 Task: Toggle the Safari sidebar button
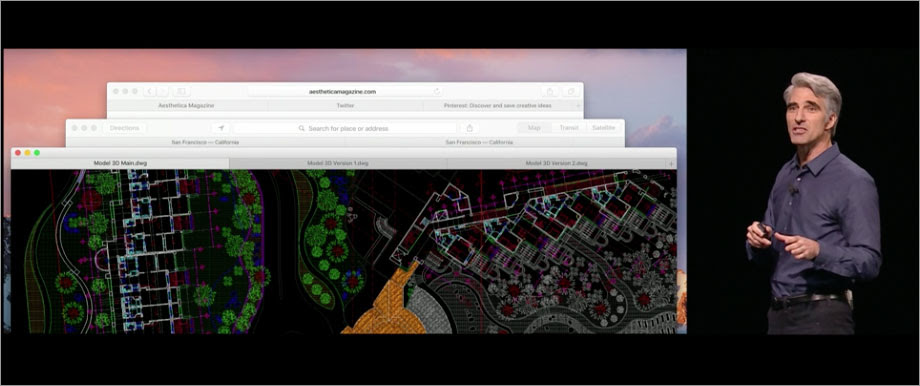pos(181,92)
